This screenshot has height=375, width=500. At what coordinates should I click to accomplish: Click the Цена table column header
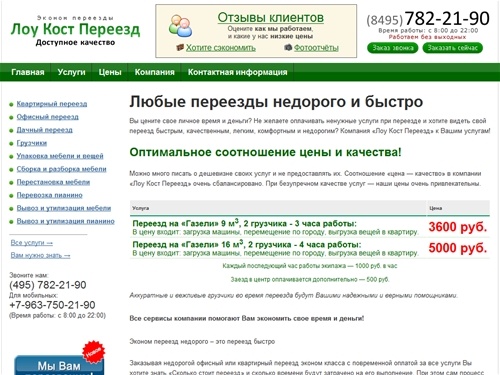click(x=458, y=208)
